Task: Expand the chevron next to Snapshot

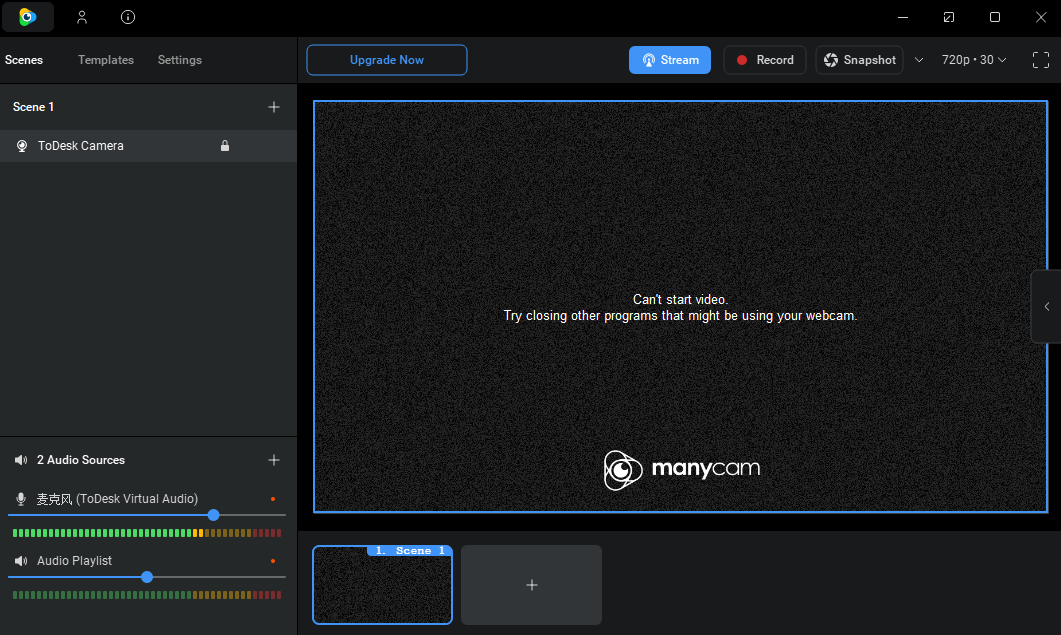Action: click(x=919, y=59)
